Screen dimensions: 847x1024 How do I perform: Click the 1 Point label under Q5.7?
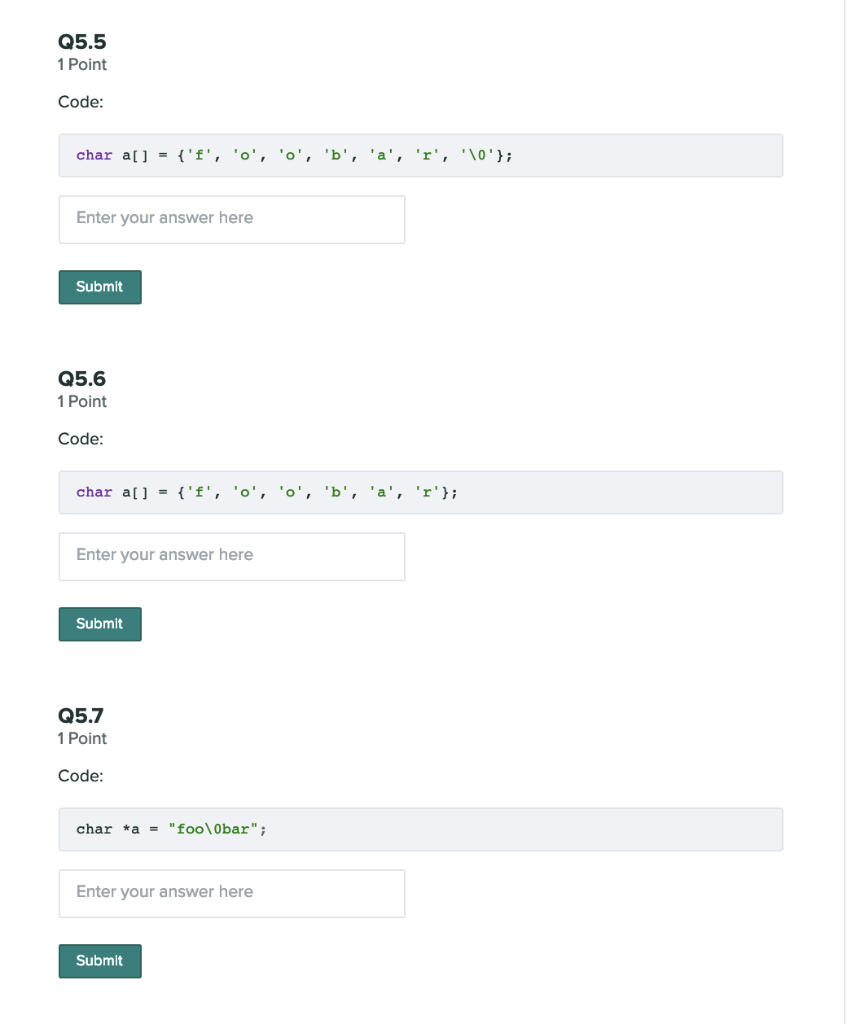click(x=81, y=738)
